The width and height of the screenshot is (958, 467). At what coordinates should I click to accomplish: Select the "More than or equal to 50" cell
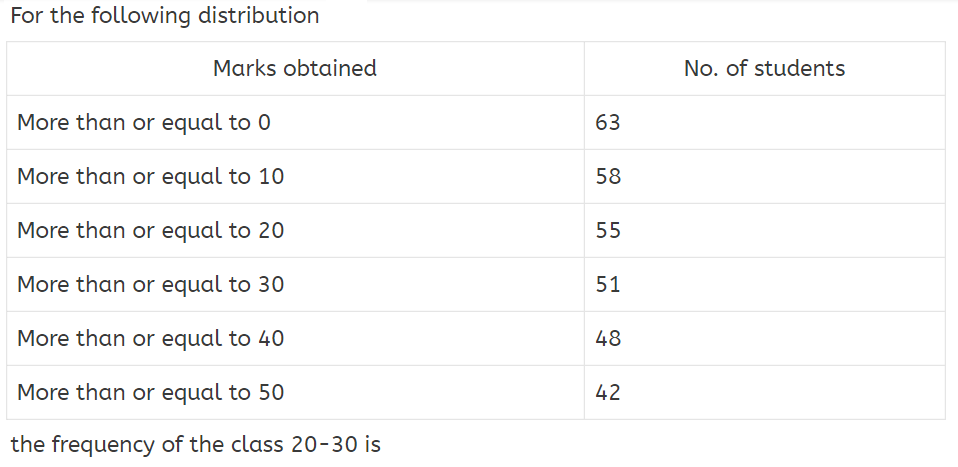151,393
